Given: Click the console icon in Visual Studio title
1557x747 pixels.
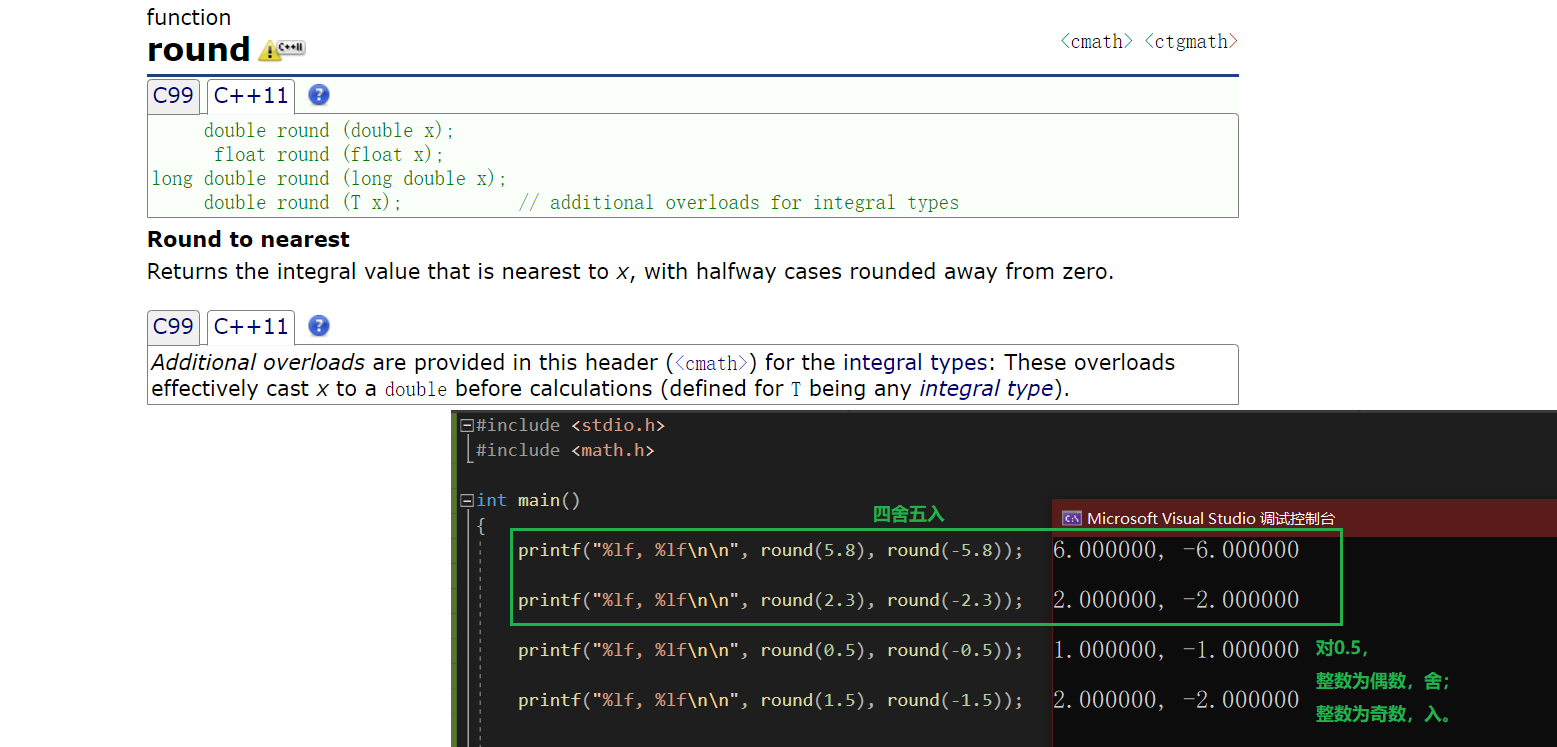Looking at the screenshot, I should click(1072, 518).
